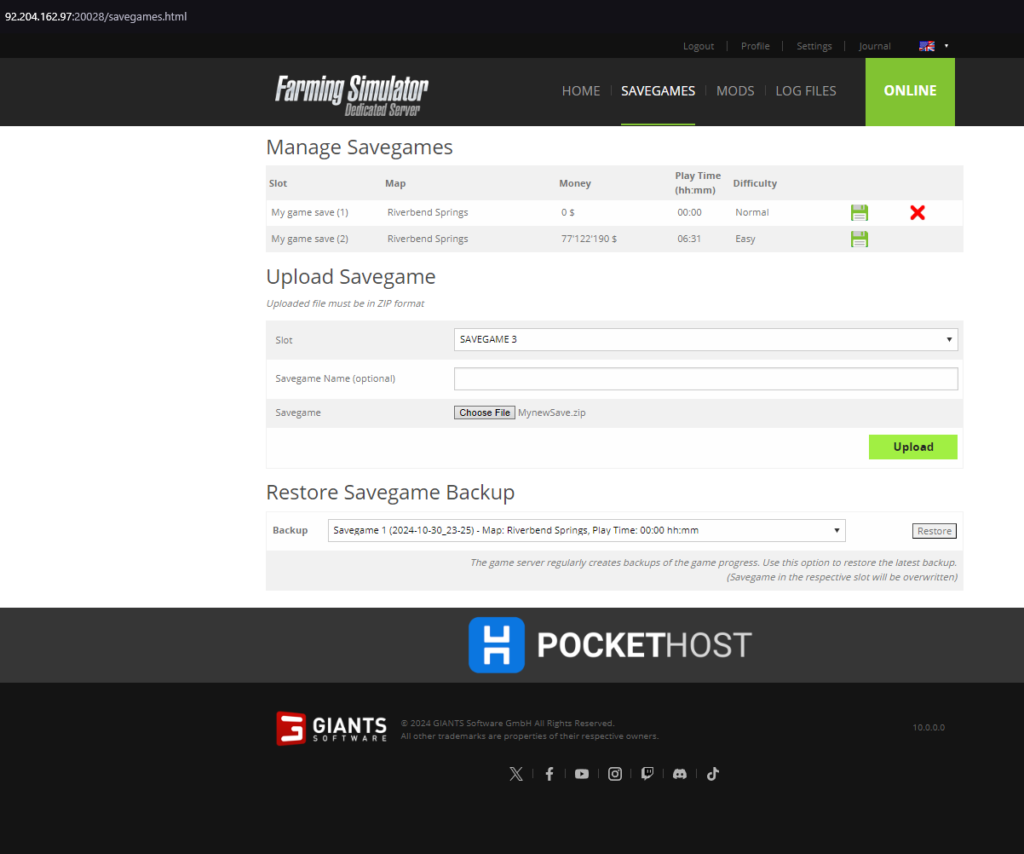
Task: Download savegame 2 via the green disk icon
Action: (x=859, y=239)
